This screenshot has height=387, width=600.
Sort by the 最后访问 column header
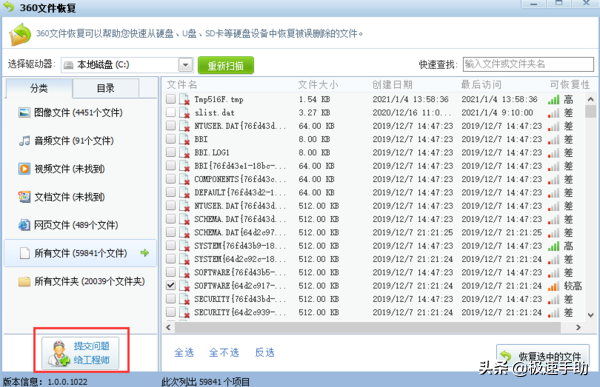click(x=481, y=85)
